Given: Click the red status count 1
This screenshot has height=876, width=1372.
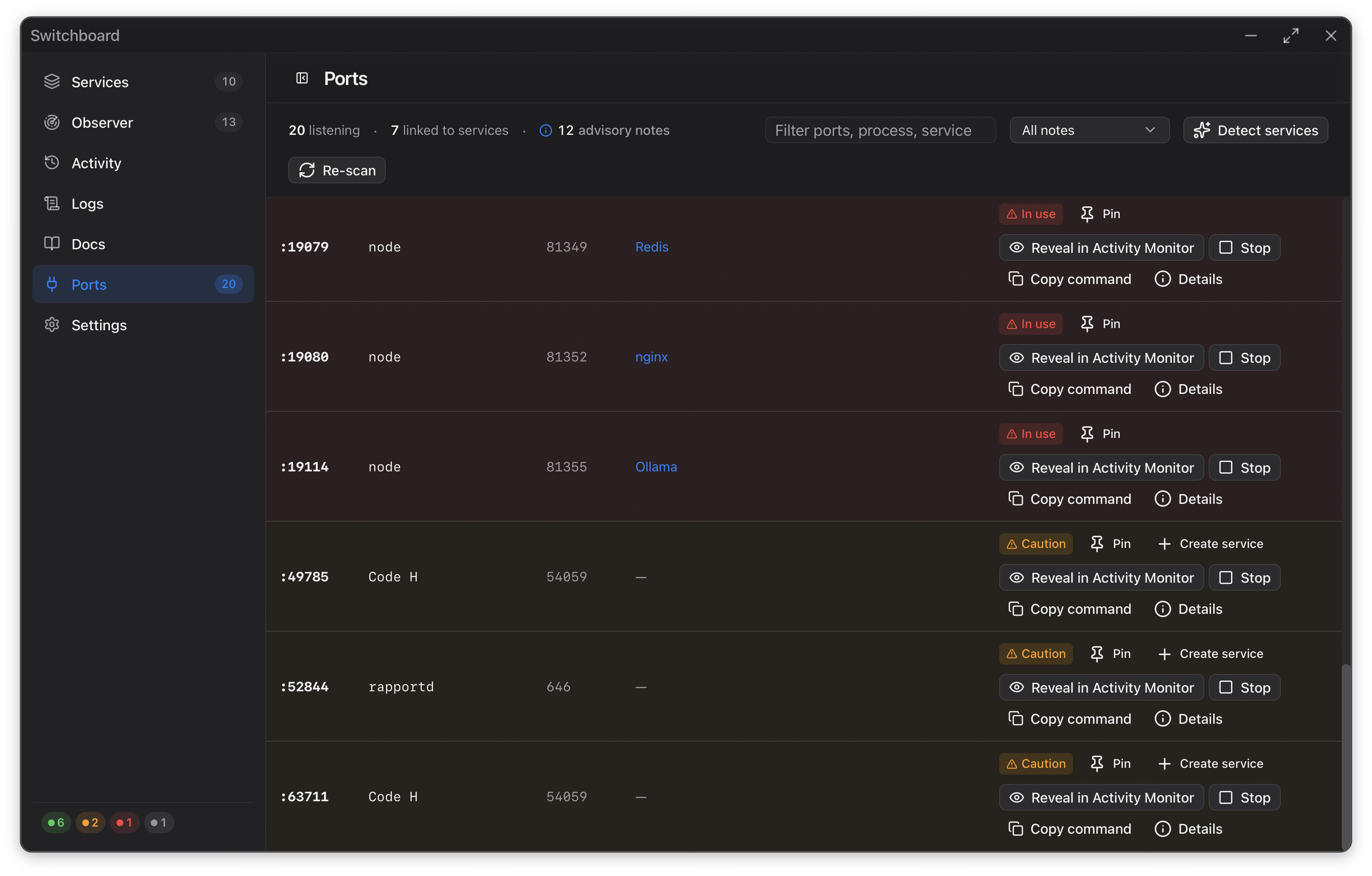Looking at the screenshot, I should coord(124,823).
